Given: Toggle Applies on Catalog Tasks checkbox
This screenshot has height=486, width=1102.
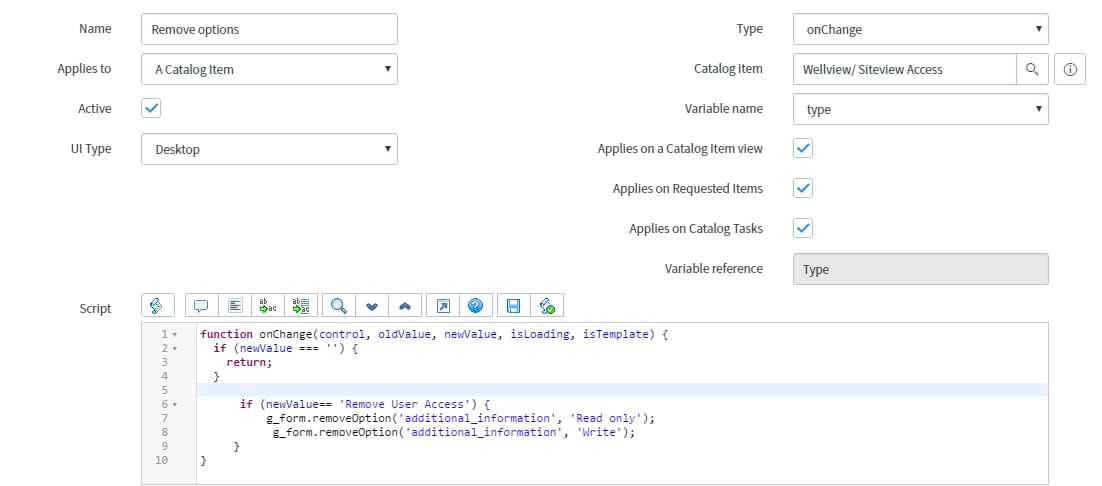Looking at the screenshot, I should click(x=803, y=228).
